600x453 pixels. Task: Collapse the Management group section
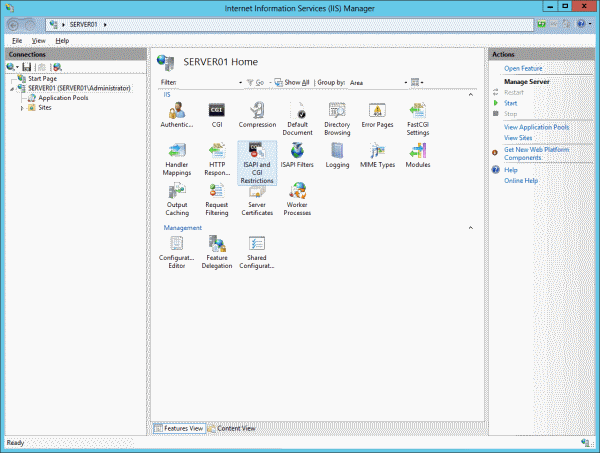[471, 228]
